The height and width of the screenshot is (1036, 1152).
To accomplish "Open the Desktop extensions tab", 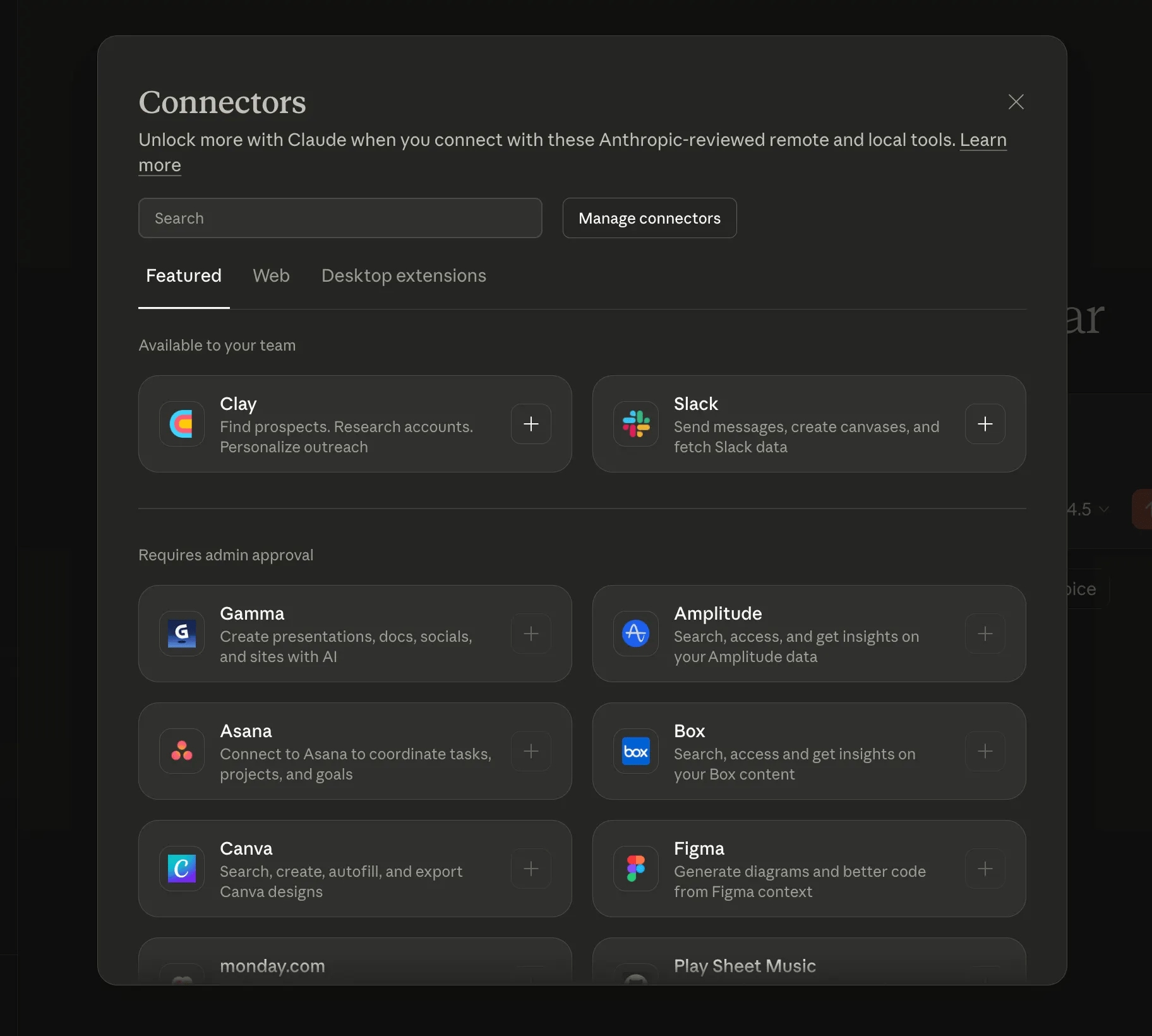I will tap(404, 276).
